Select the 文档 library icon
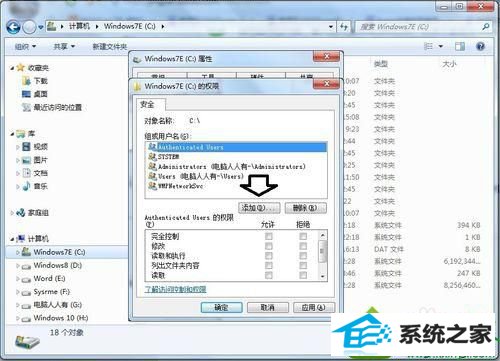 pyautogui.click(x=26, y=173)
